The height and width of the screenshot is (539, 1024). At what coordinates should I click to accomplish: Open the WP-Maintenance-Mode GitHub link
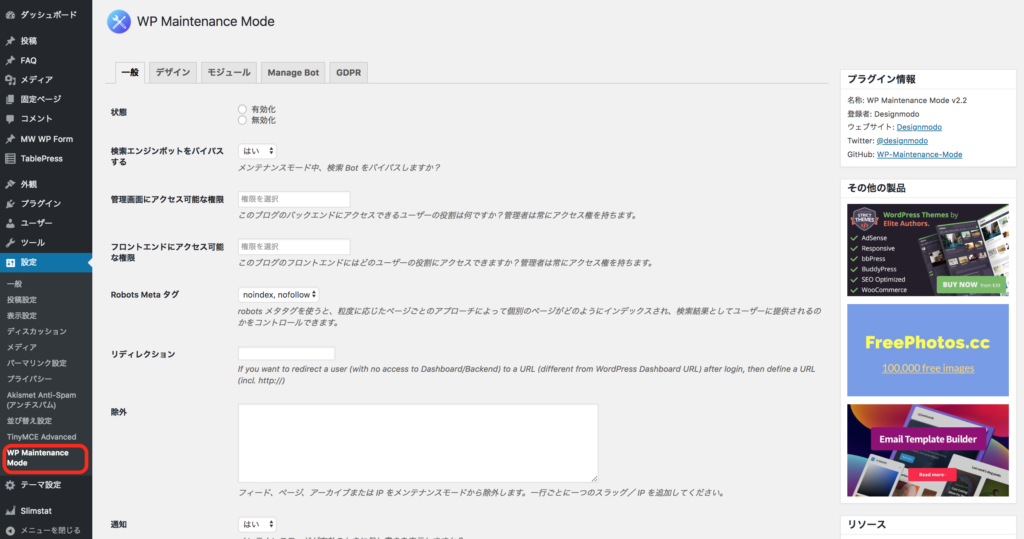[919, 155]
